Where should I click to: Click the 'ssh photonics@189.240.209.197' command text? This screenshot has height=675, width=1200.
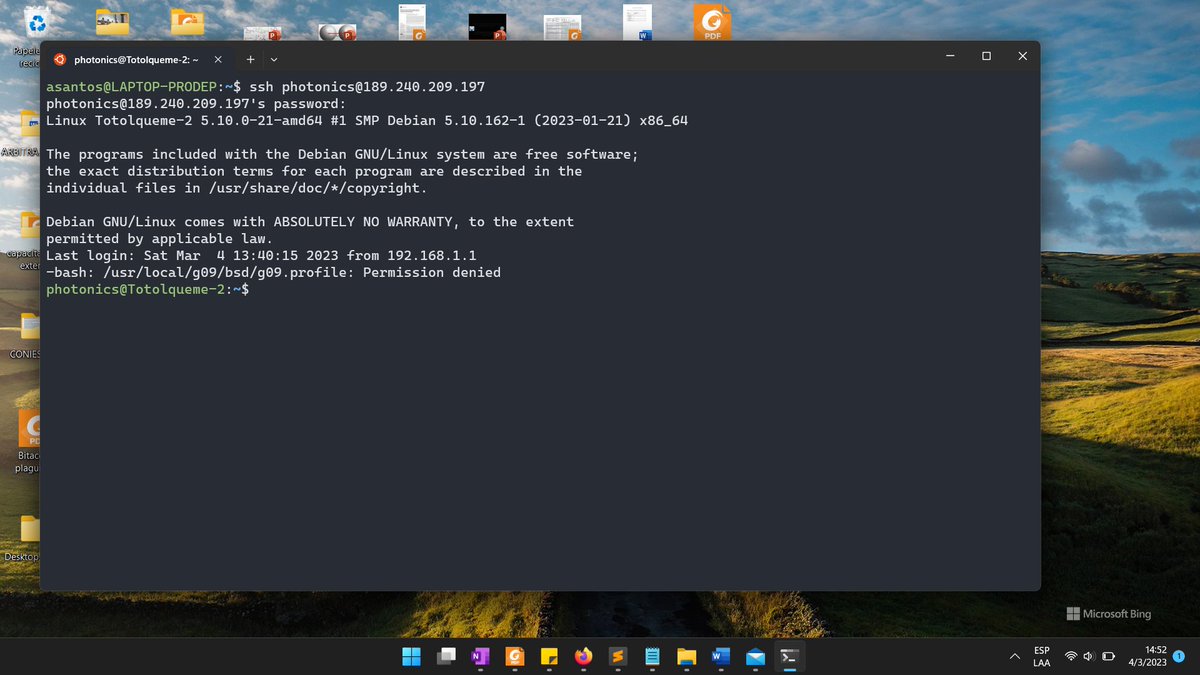[x=367, y=87]
